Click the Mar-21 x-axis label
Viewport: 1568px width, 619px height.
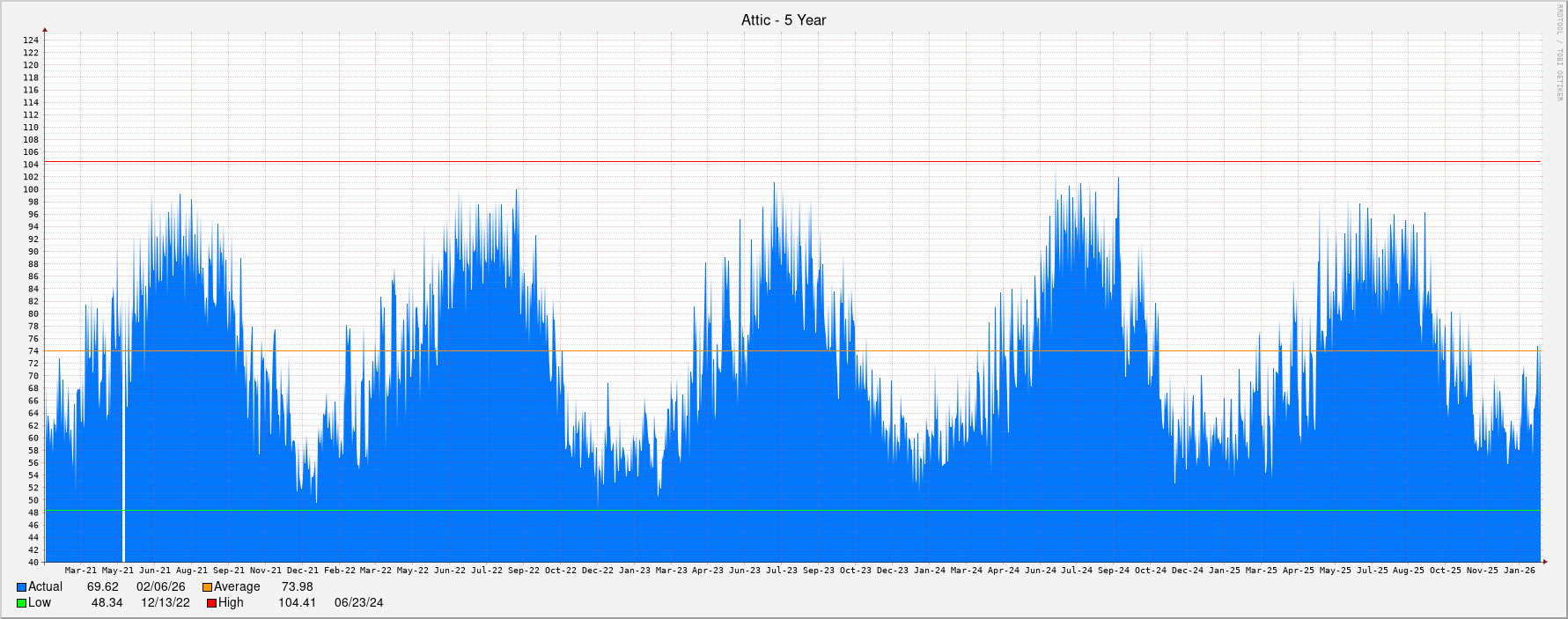coord(81,571)
